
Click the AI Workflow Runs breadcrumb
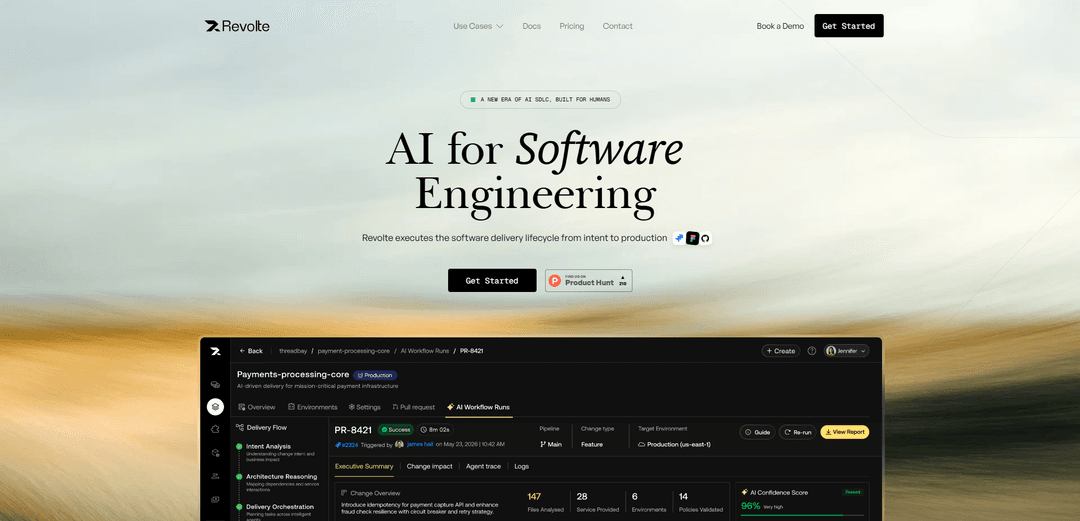[x=425, y=351]
